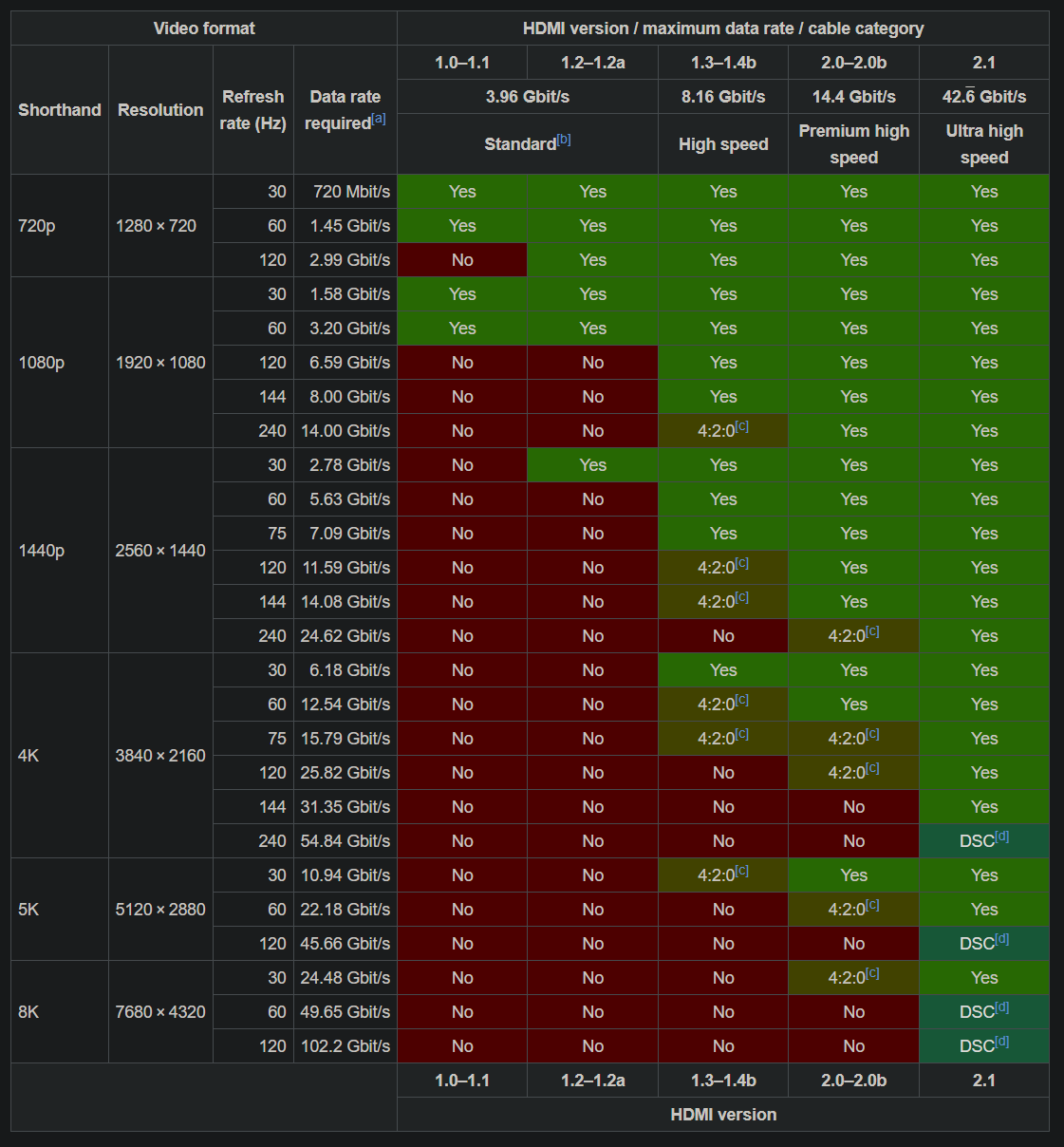1064x1147 pixels.
Task: Open footnote [b] next to Standard
Action: [564, 140]
